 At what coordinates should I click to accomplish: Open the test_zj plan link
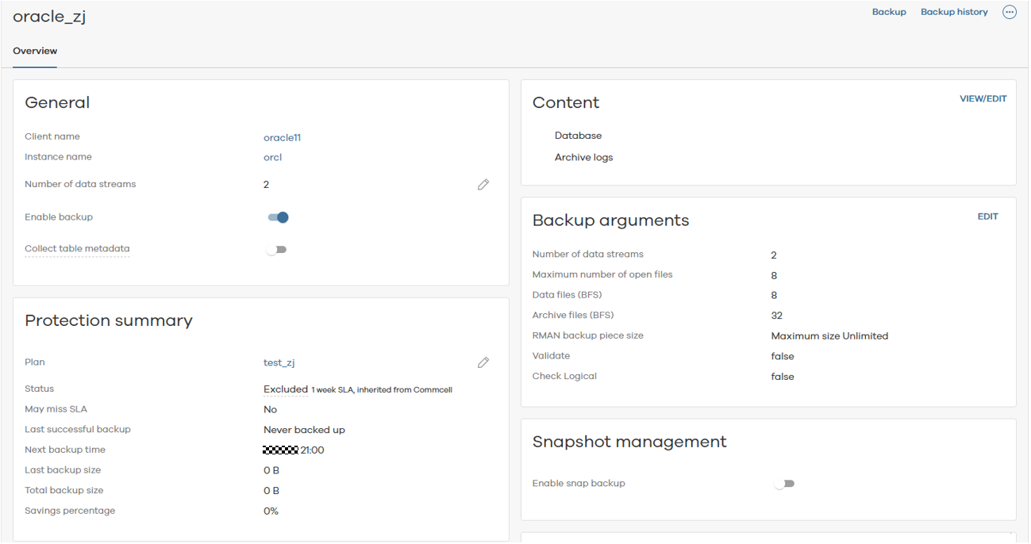pos(279,363)
